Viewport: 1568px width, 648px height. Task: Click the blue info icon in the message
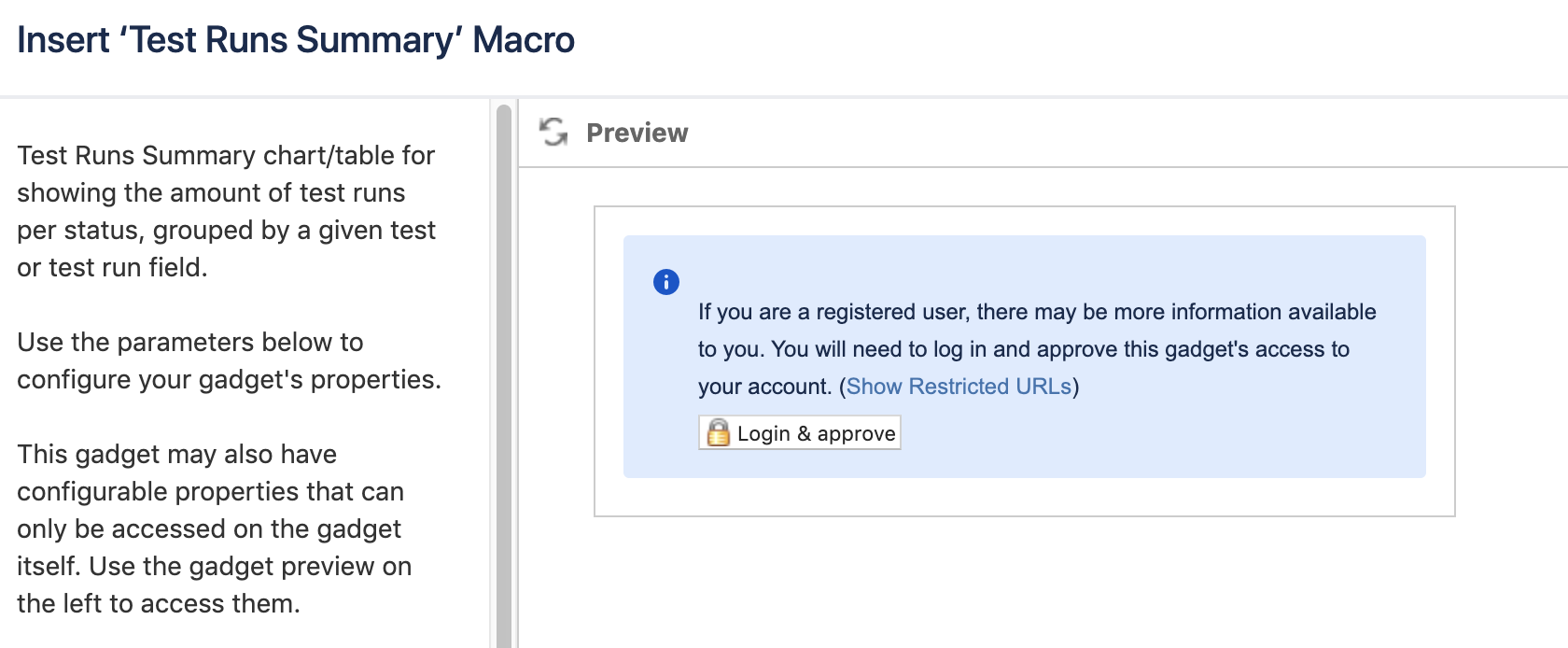click(x=666, y=282)
